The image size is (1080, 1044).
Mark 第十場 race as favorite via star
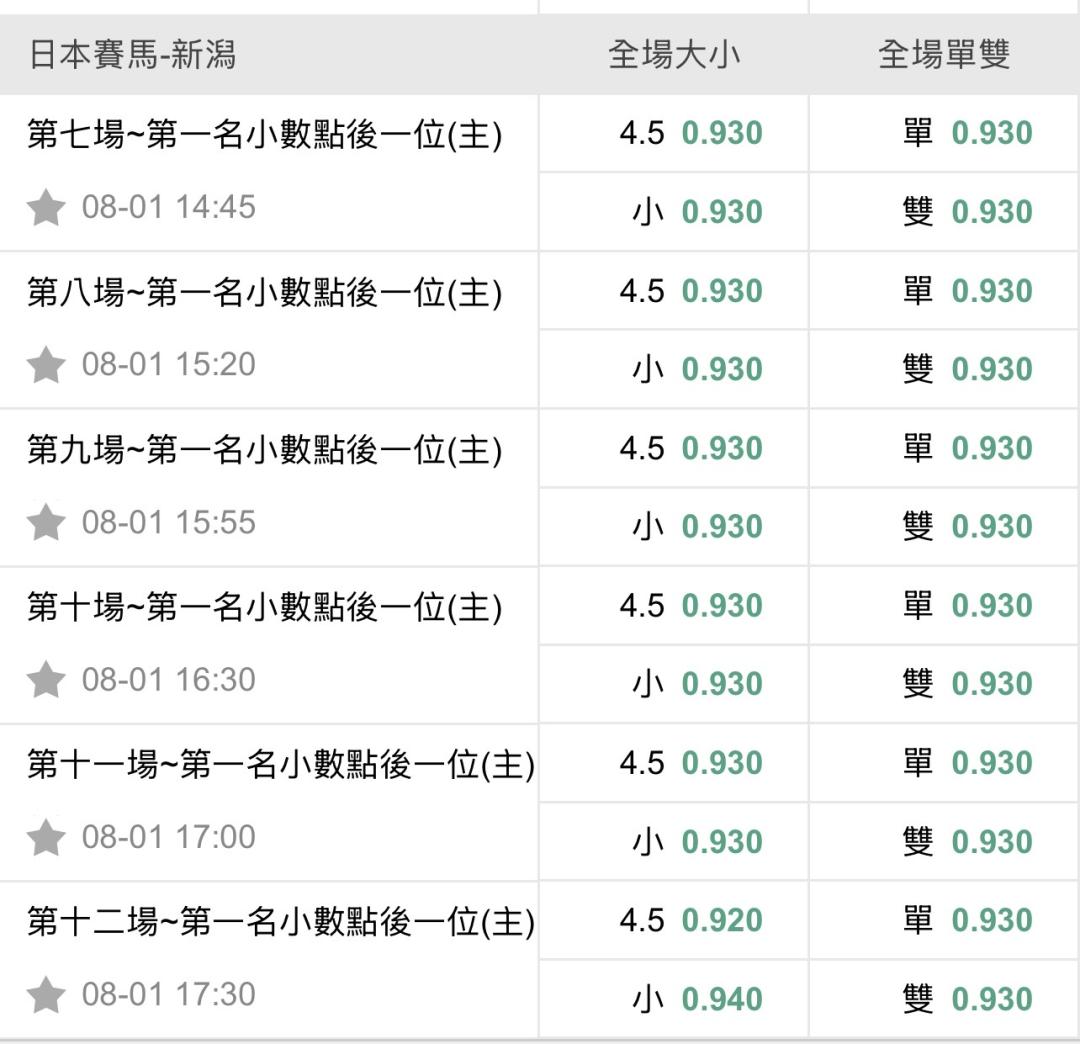point(46,680)
